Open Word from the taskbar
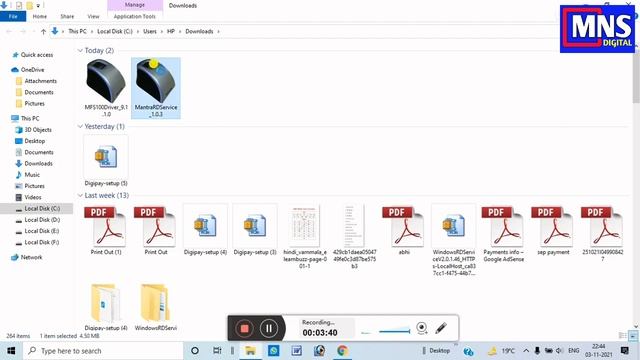 [297, 351]
